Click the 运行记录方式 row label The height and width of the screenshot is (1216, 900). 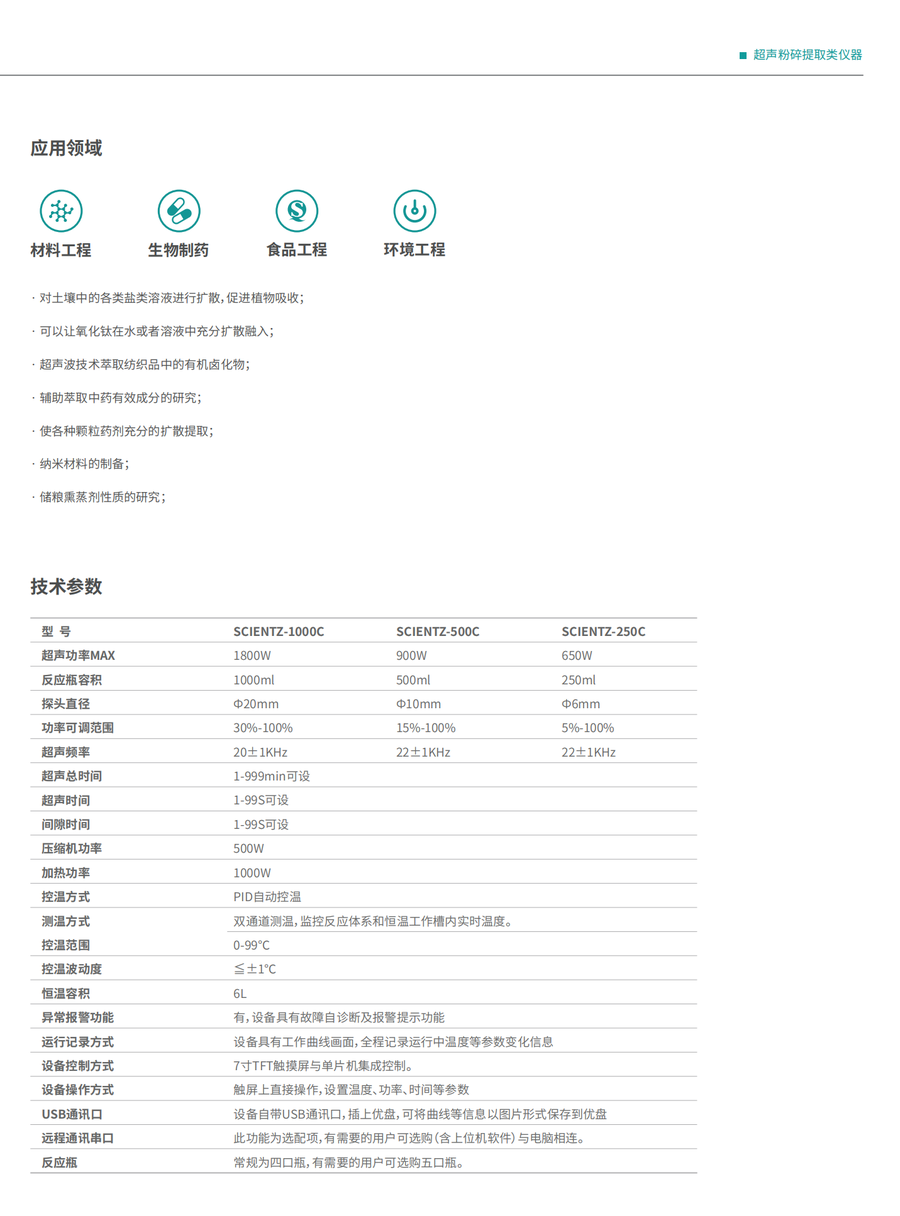point(77,1042)
